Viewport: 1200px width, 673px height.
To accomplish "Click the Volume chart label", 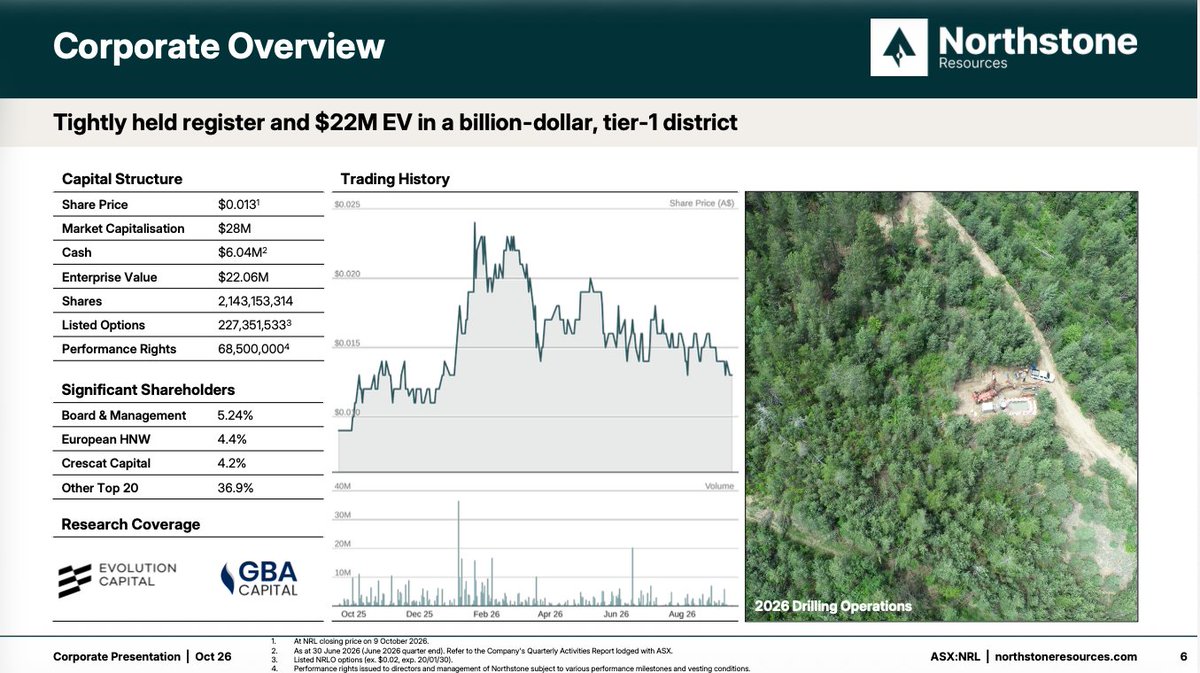I will (x=719, y=486).
